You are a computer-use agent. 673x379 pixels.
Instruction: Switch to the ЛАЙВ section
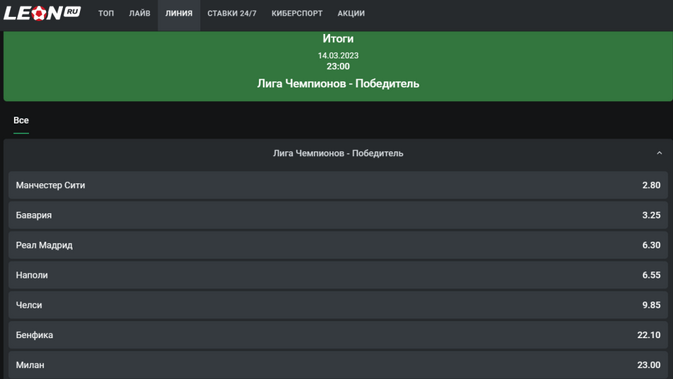tap(139, 13)
